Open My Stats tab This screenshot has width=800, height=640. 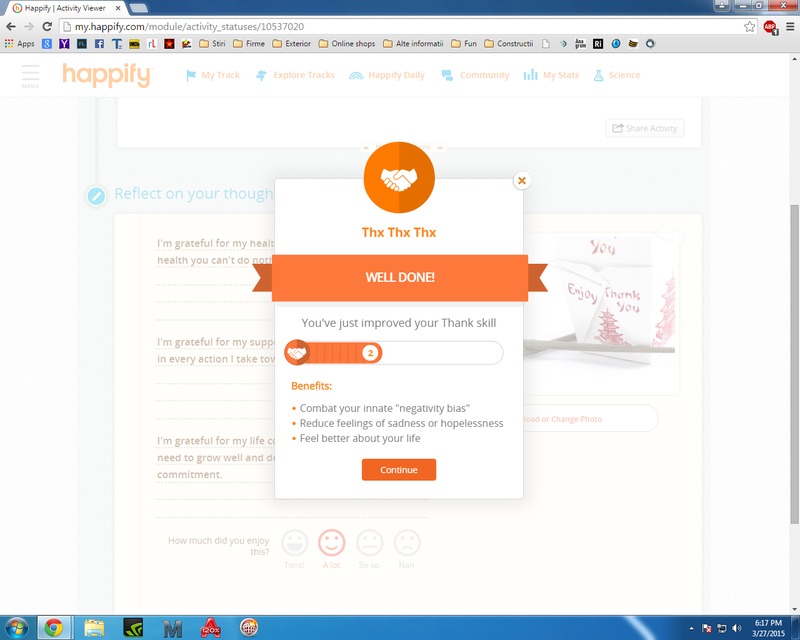click(x=551, y=75)
